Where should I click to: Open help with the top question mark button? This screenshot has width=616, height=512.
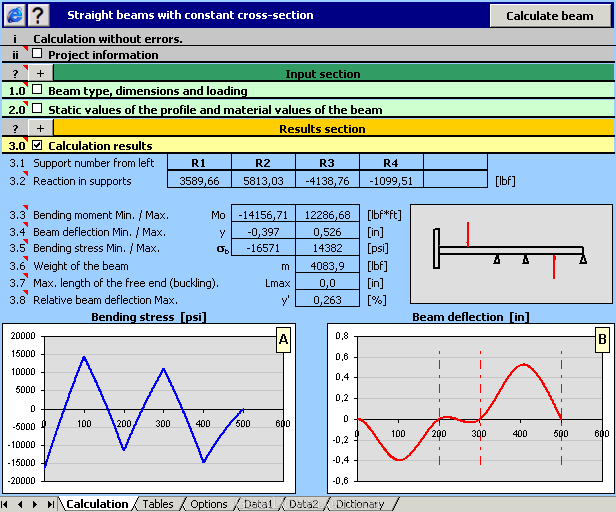pos(38,15)
